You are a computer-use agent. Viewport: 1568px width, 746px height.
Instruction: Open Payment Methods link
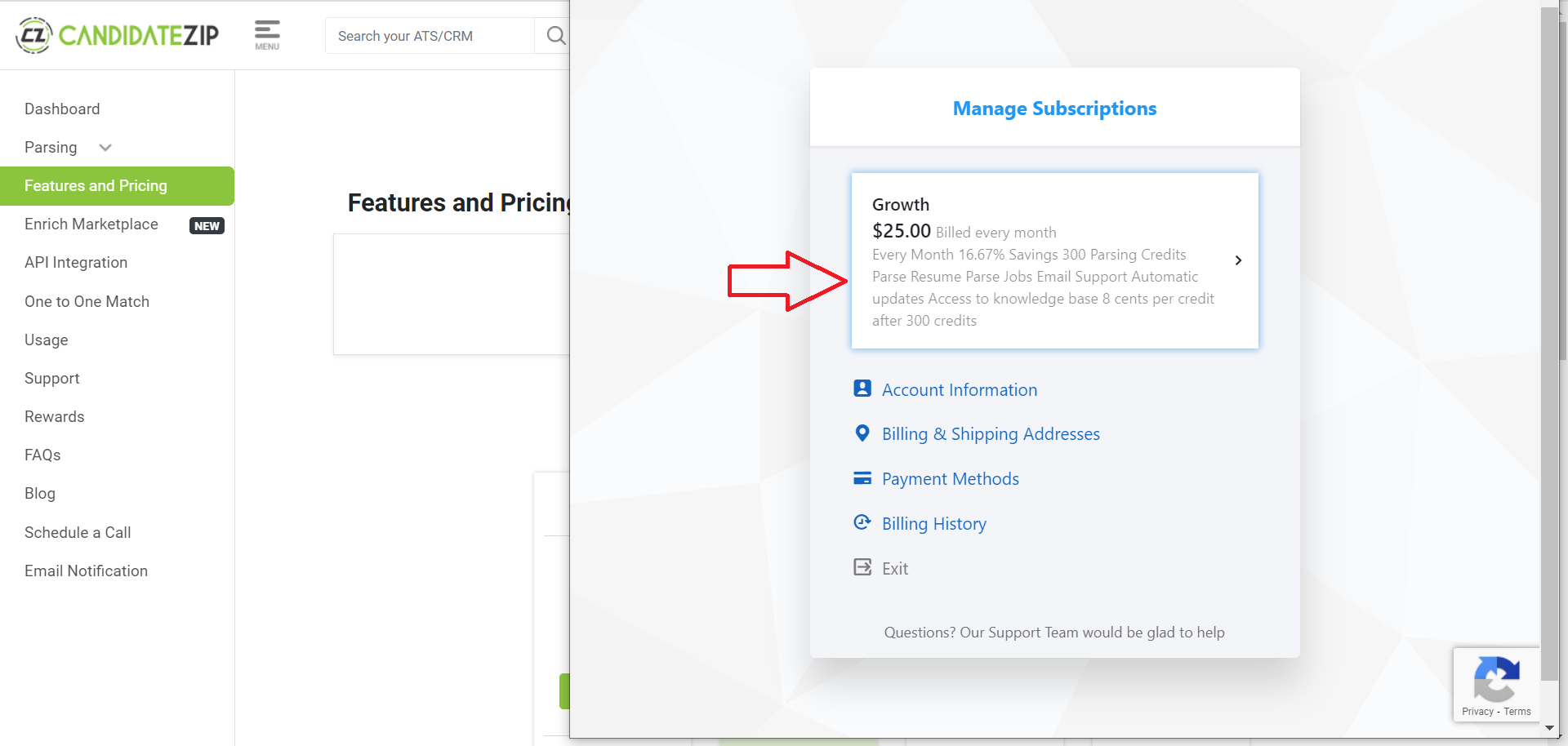(951, 479)
